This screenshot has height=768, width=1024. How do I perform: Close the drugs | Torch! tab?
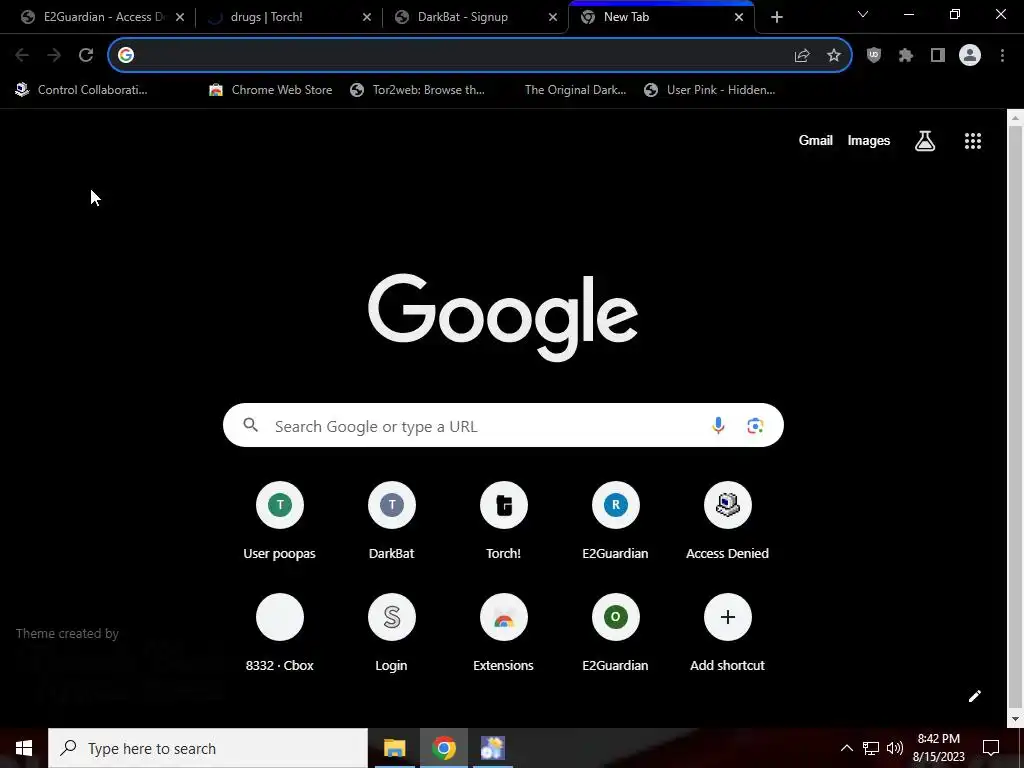367,17
